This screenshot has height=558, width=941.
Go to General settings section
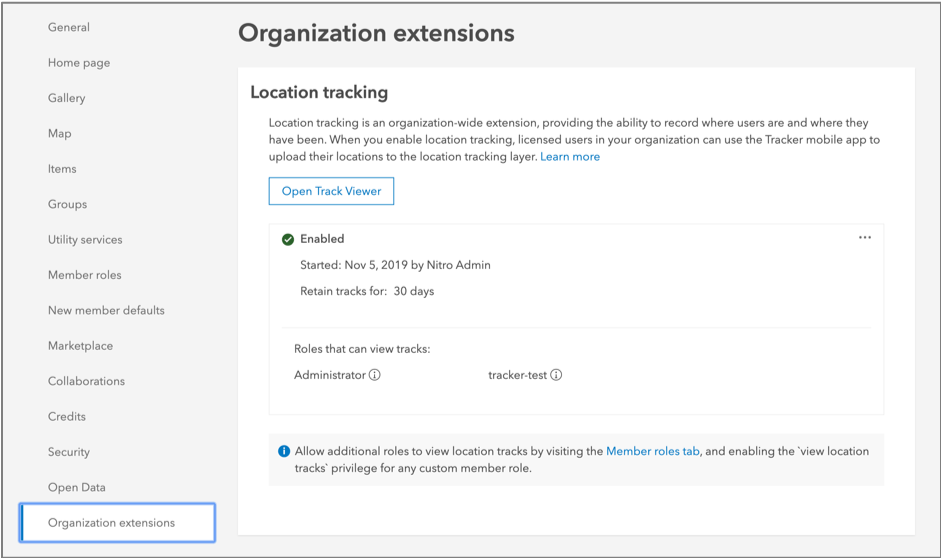[x=69, y=27]
